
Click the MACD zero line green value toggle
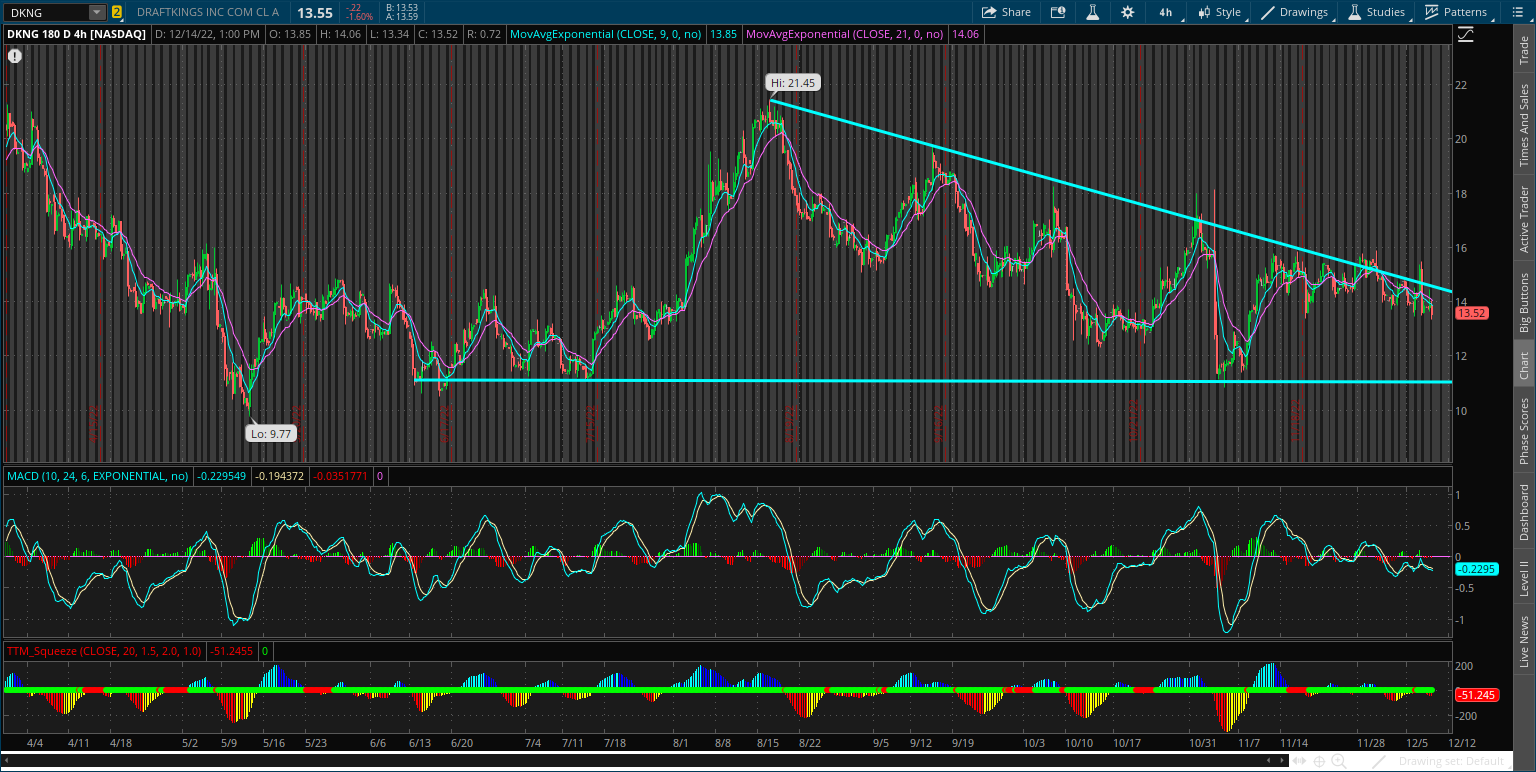coord(382,476)
